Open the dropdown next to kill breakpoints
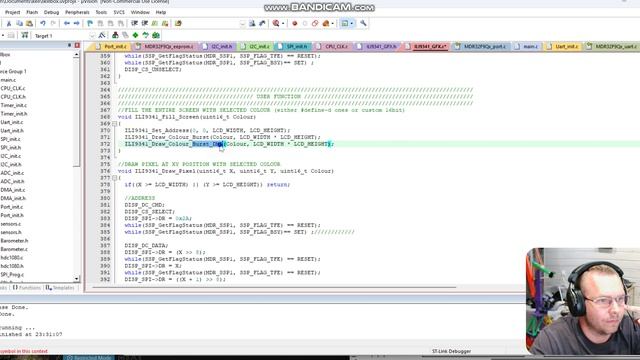Image resolution: width=640 pixels, height=360 pixels. (333, 24)
